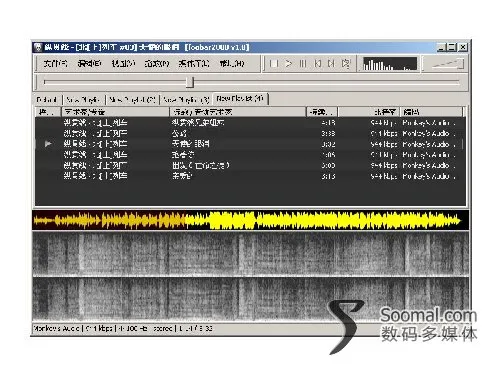Start playback with the Play button

(288, 63)
